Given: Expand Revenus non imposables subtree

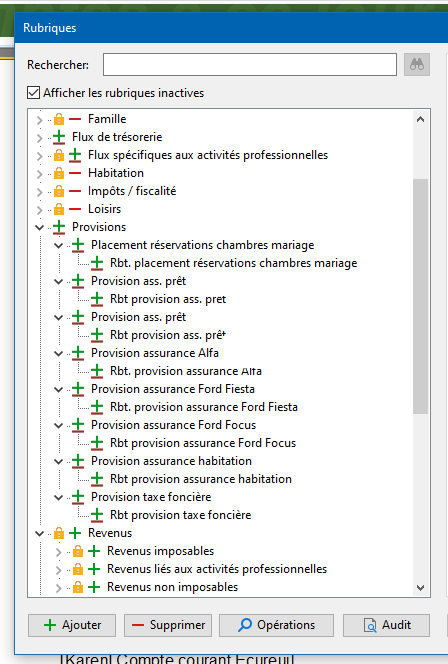Looking at the screenshot, I should pyautogui.click(x=58, y=588).
